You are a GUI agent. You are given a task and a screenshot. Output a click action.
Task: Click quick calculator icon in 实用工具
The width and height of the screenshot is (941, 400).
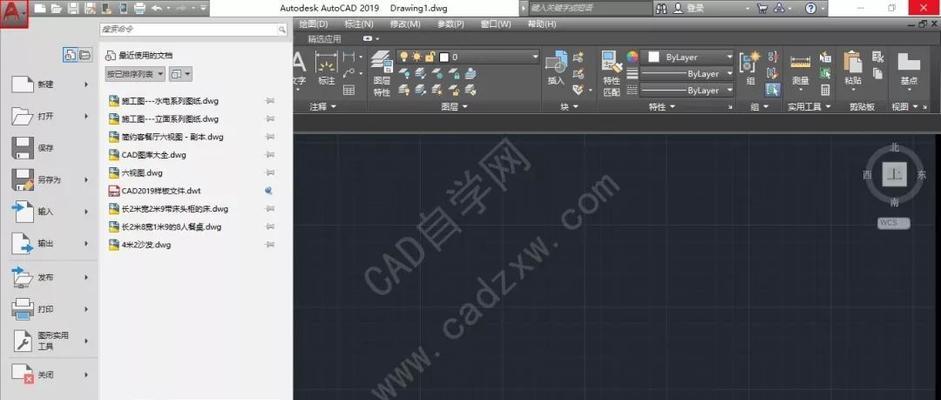click(826, 91)
